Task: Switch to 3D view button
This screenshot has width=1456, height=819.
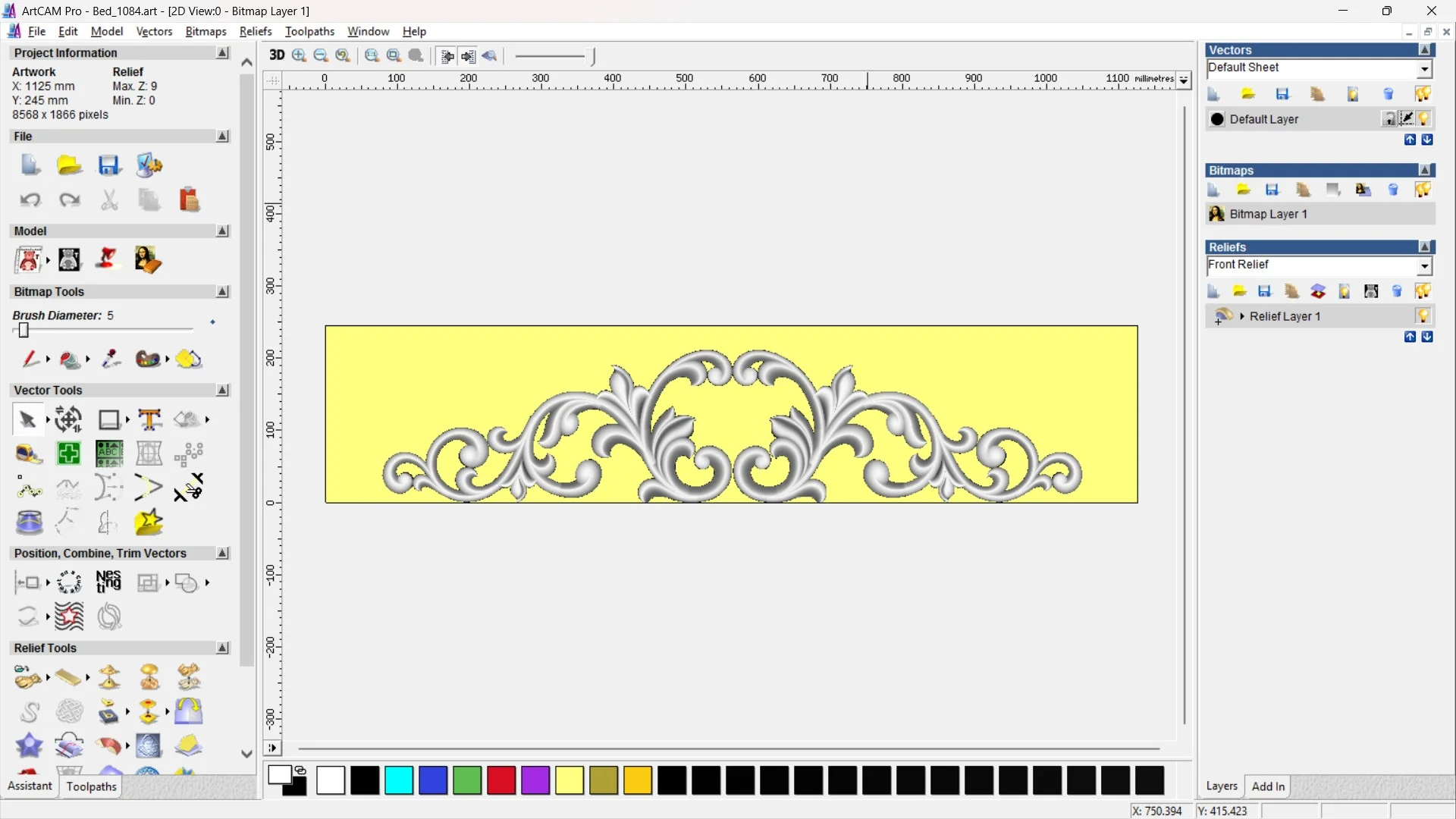Action: 277,55
